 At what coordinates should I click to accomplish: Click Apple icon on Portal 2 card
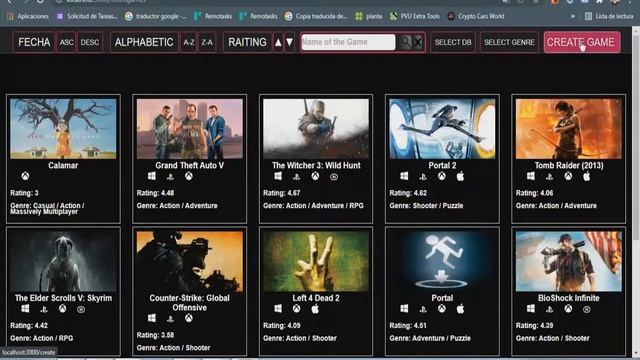(x=460, y=176)
